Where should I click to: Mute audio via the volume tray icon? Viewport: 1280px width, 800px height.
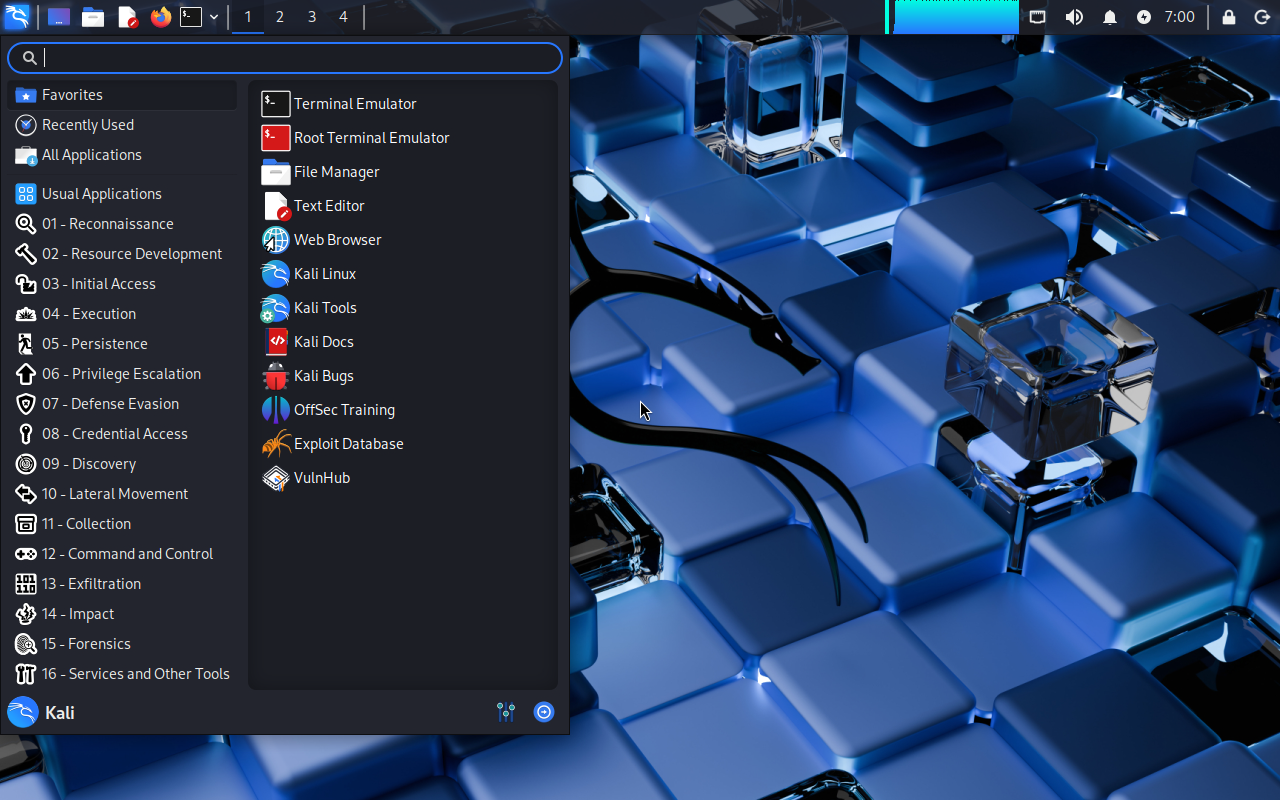click(1074, 17)
